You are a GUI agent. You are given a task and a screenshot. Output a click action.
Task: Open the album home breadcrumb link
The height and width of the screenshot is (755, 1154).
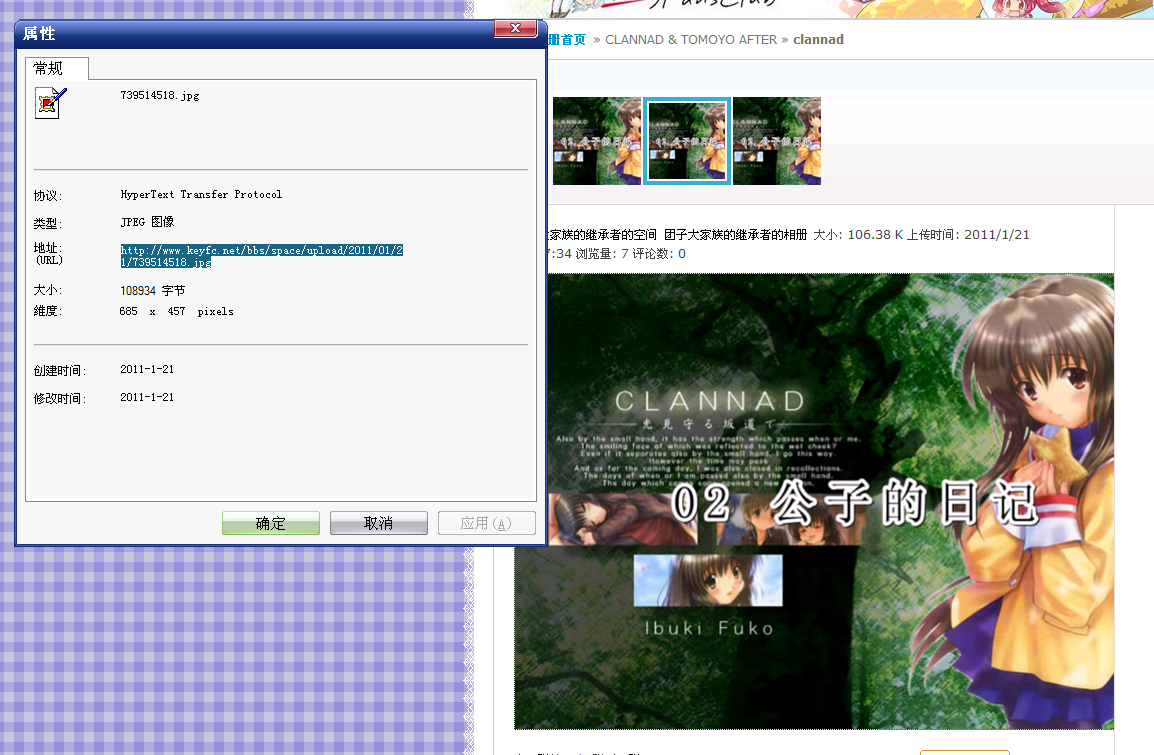coord(567,40)
